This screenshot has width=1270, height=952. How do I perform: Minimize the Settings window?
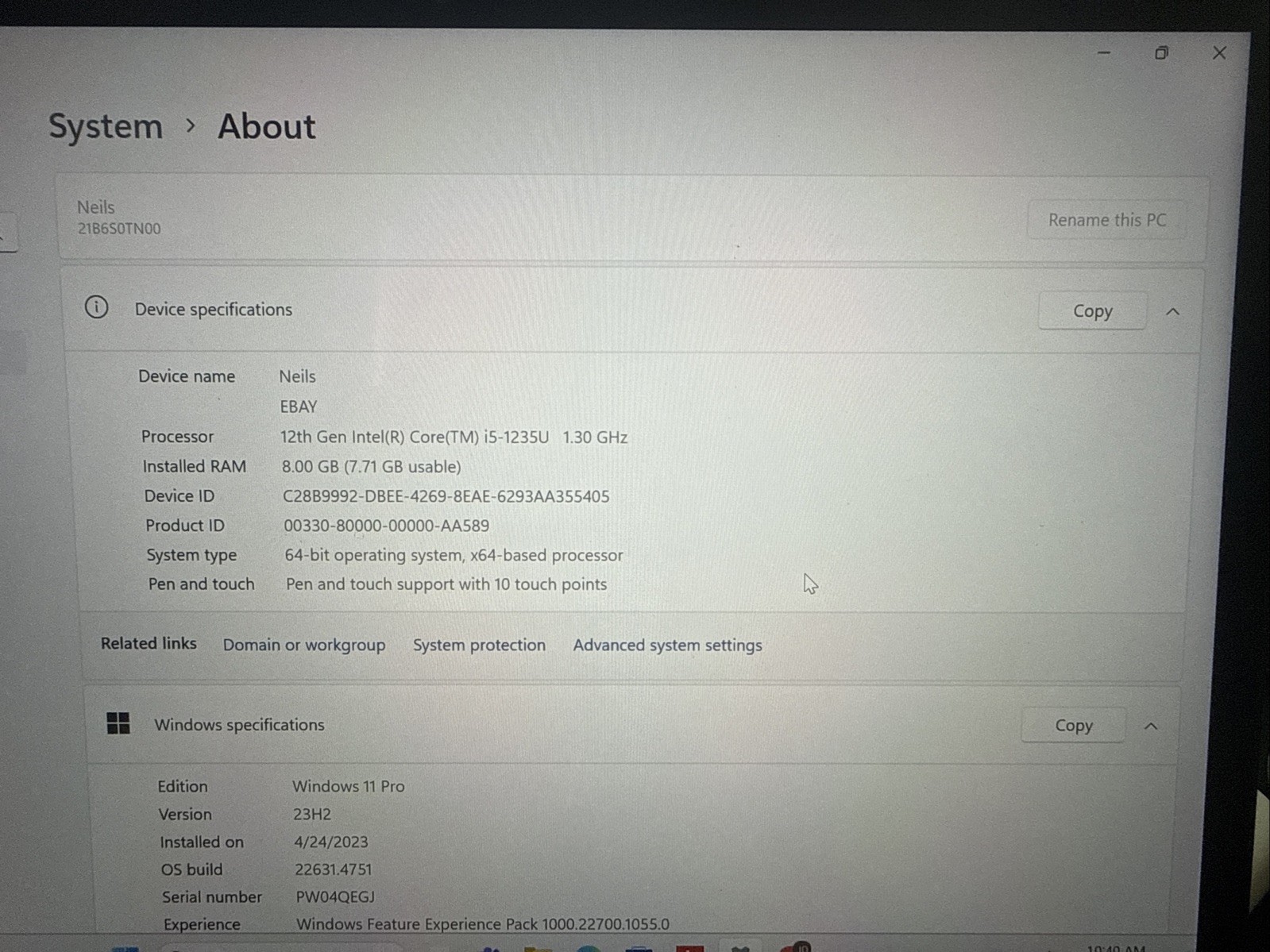pos(1104,53)
